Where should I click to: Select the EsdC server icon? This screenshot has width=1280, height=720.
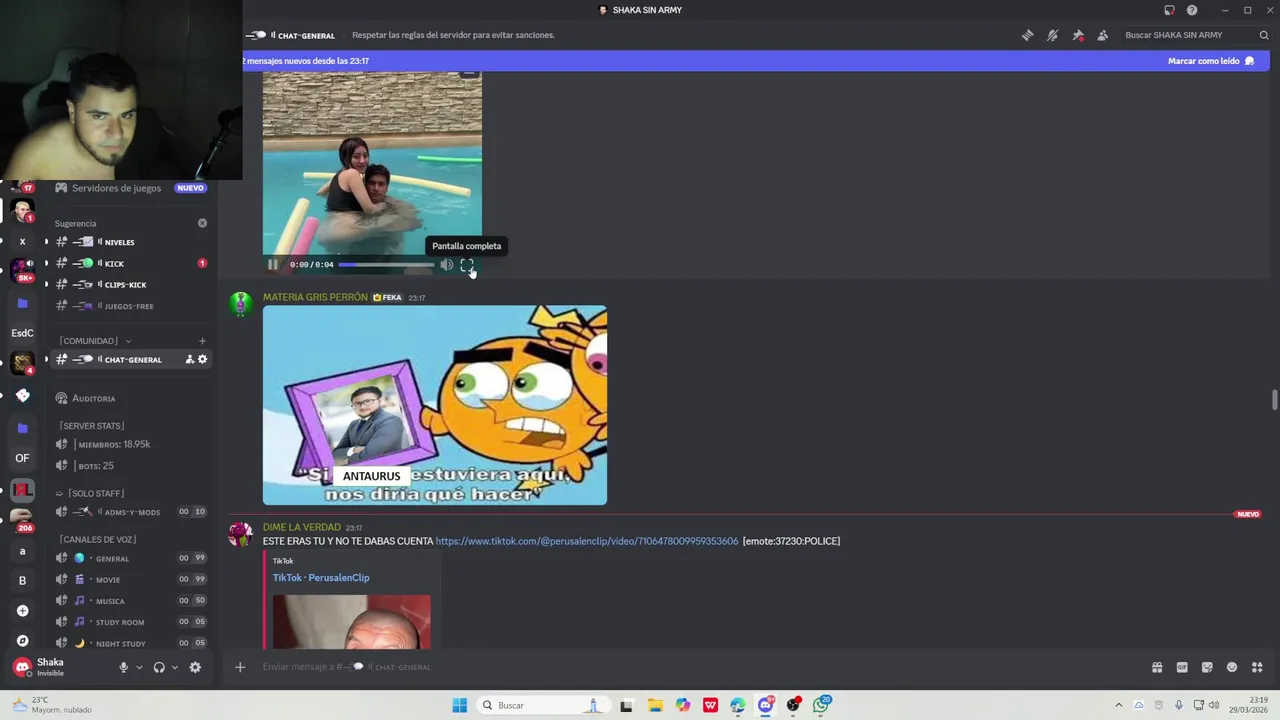pyautogui.click(x=22, y=333)
